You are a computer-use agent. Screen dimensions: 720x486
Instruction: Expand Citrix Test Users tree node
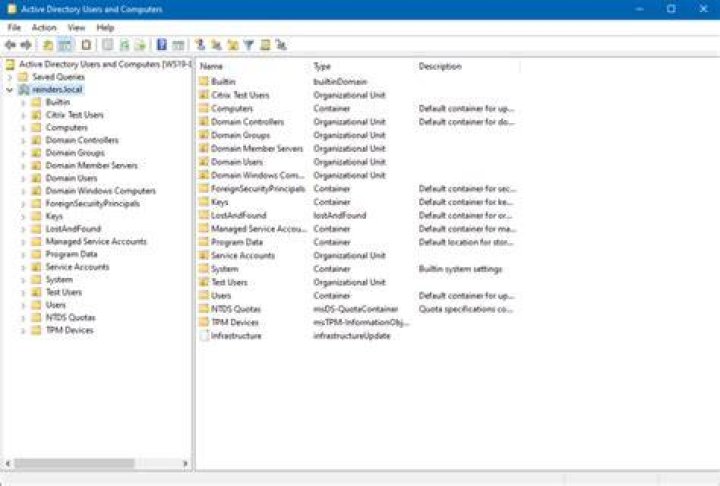pyautogui.click(x=23, y=115)
